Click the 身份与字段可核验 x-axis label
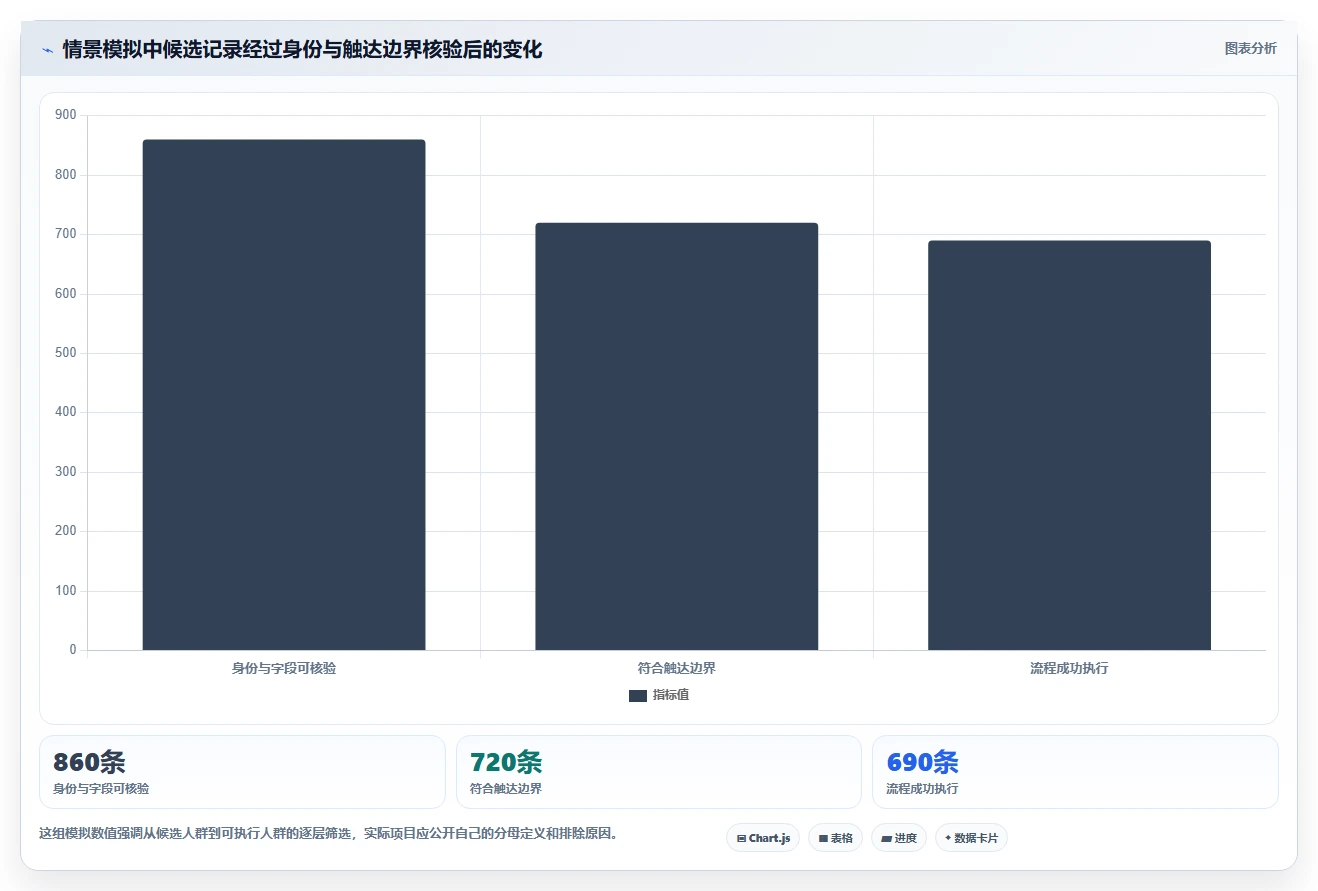This screenshot has height=891, width=1318. point(284,668)
